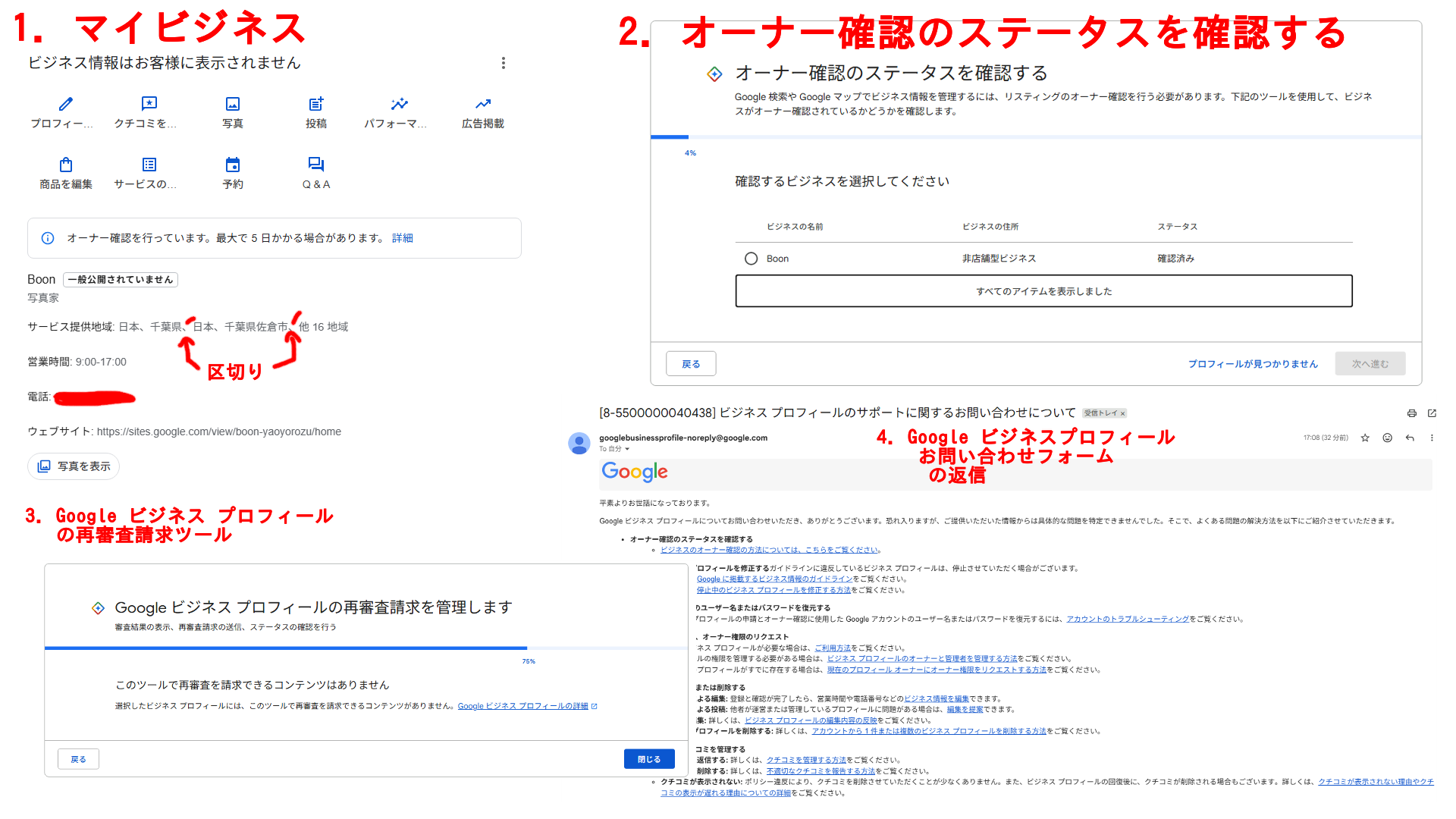Reply to the email with arrow icon
The height and width of the screenshot is (819, 1456).
(1410, 438)
